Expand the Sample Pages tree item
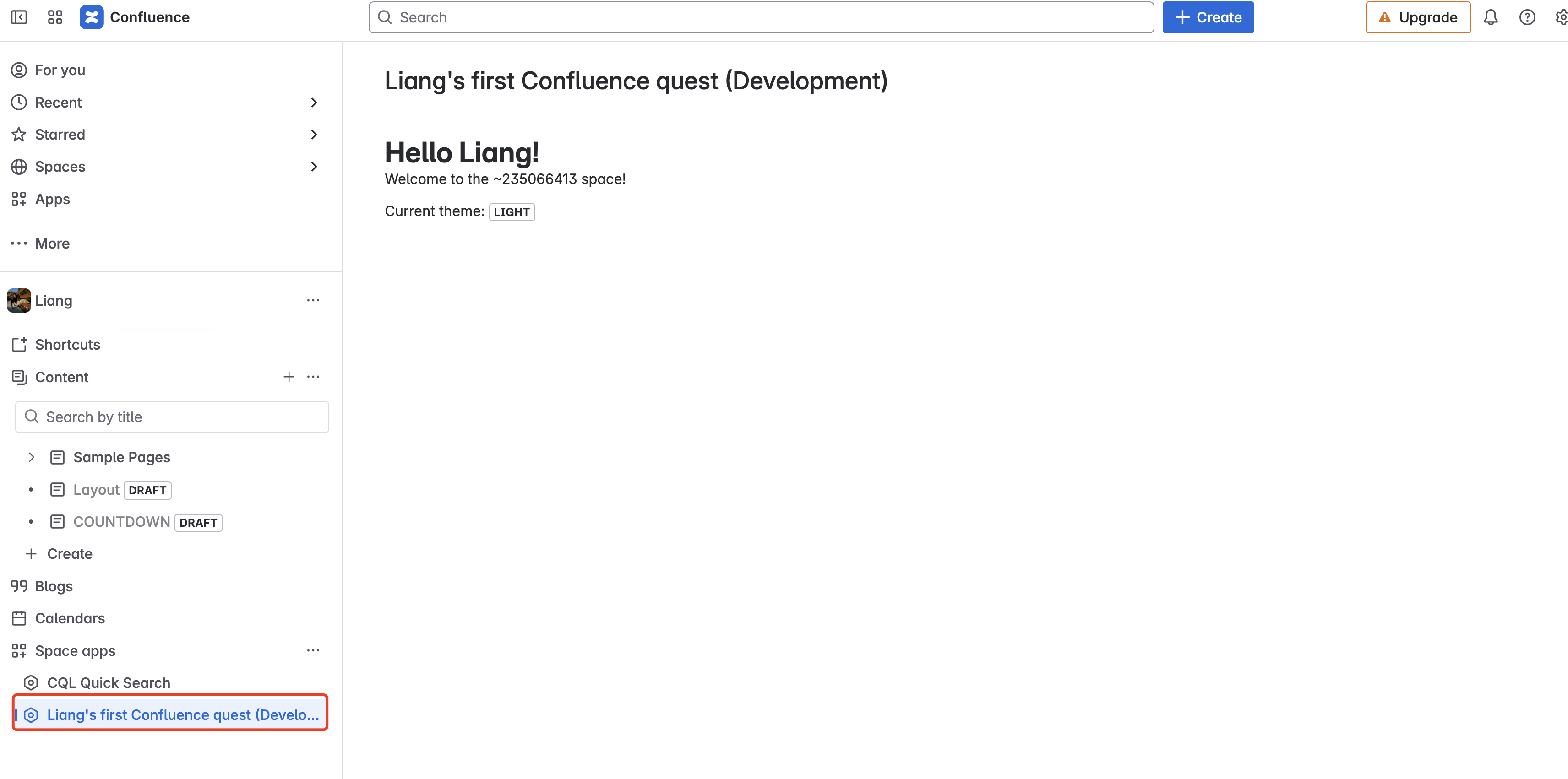The width and height of the screenshot is (1568, 779). 32,457
